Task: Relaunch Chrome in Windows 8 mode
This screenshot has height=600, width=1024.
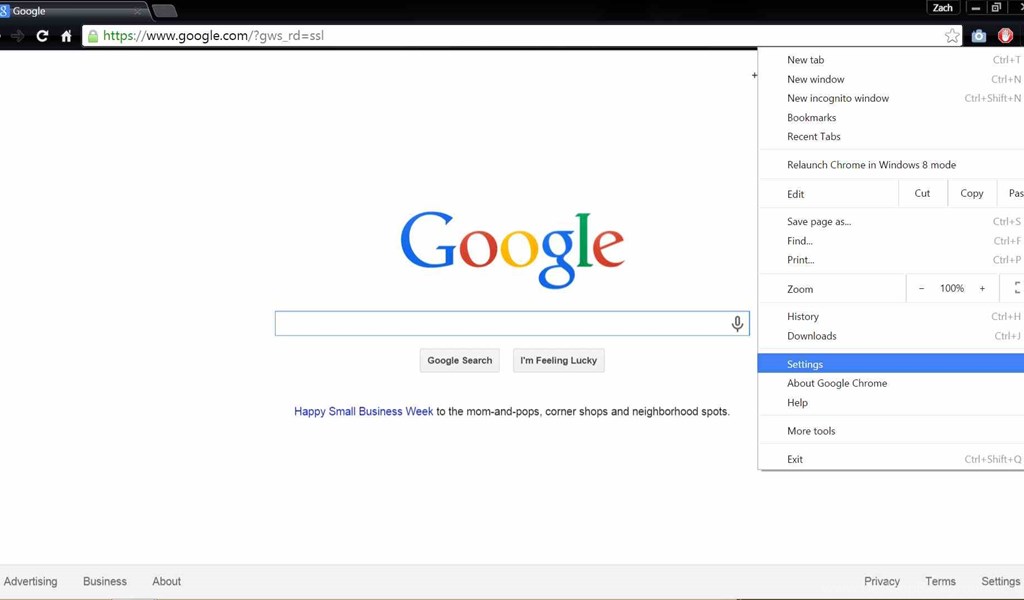Action: pos(891,165)
